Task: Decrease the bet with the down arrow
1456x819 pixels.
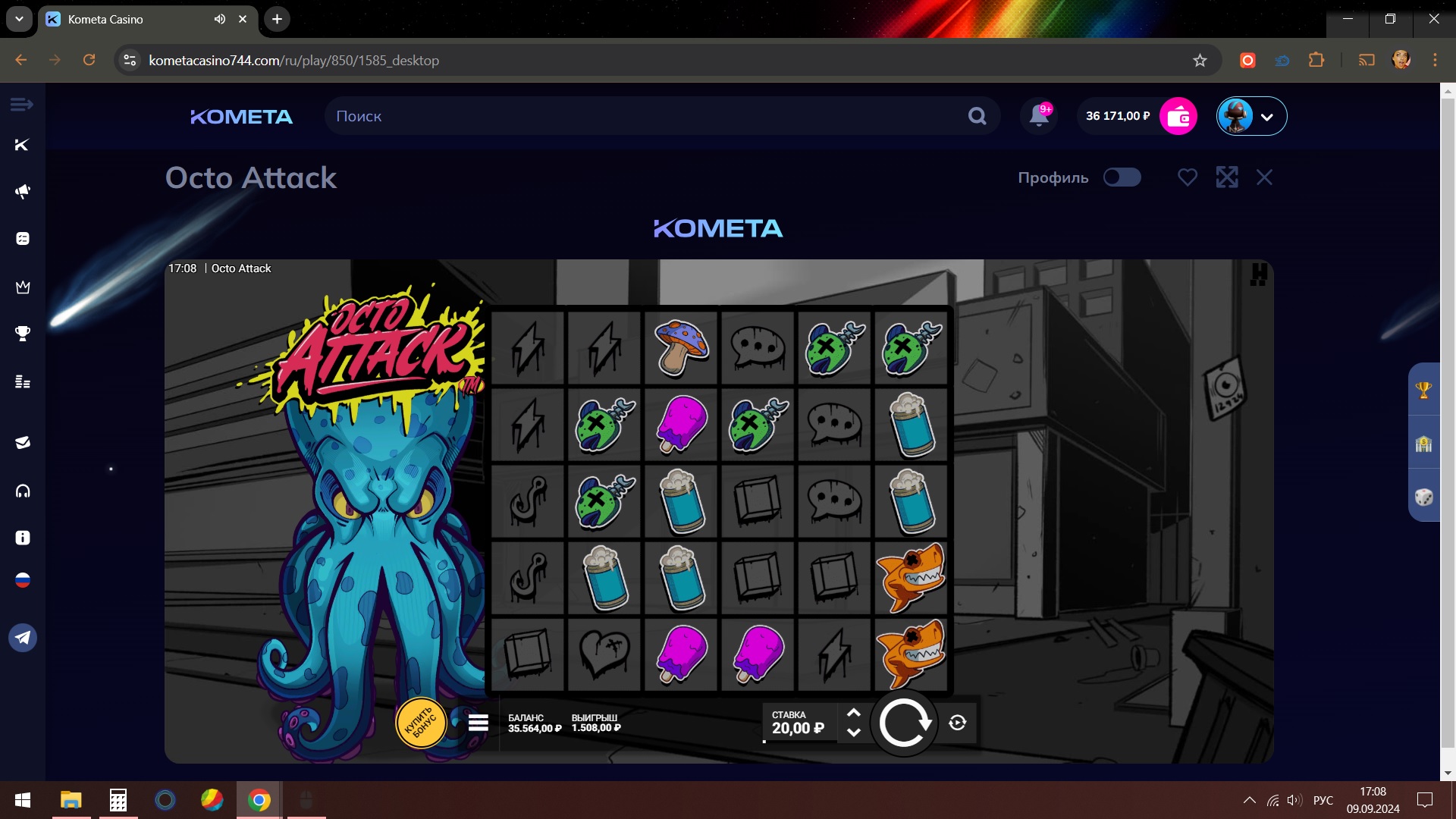Action: tap(853, 733)
